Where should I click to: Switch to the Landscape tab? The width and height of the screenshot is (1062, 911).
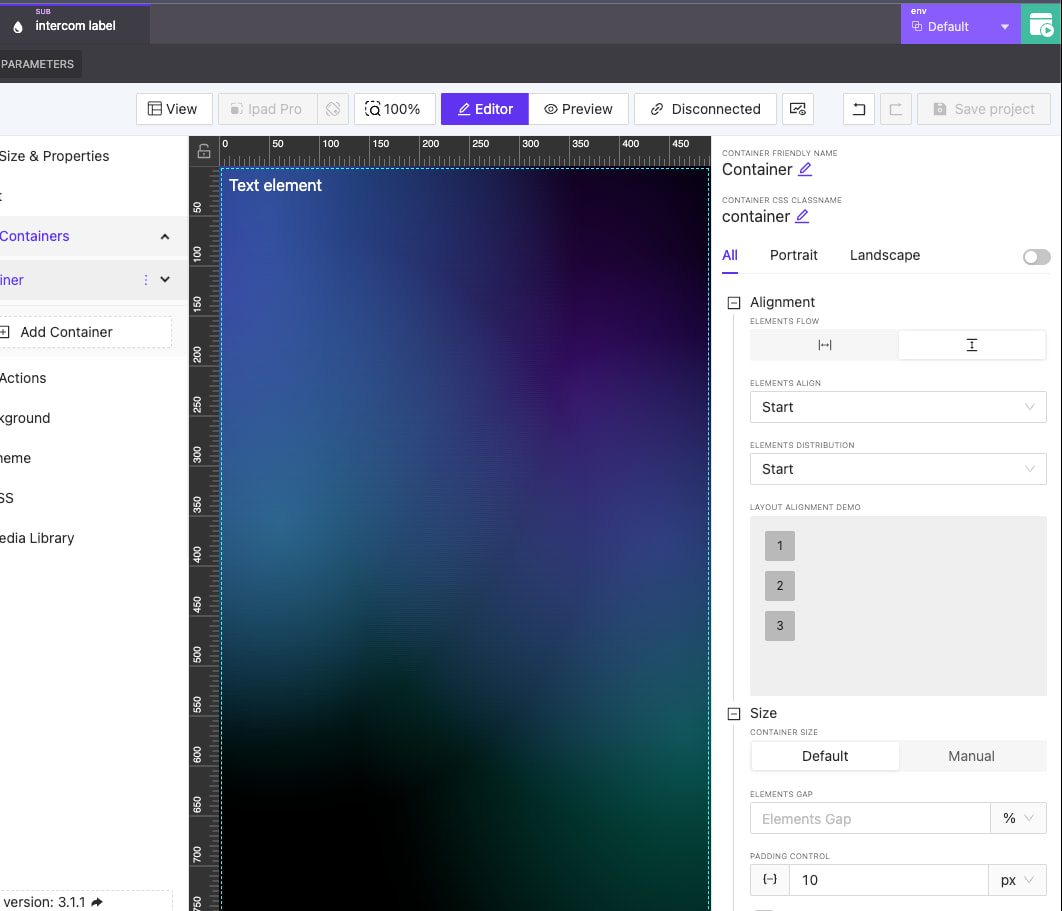click(x=884, y=255)
